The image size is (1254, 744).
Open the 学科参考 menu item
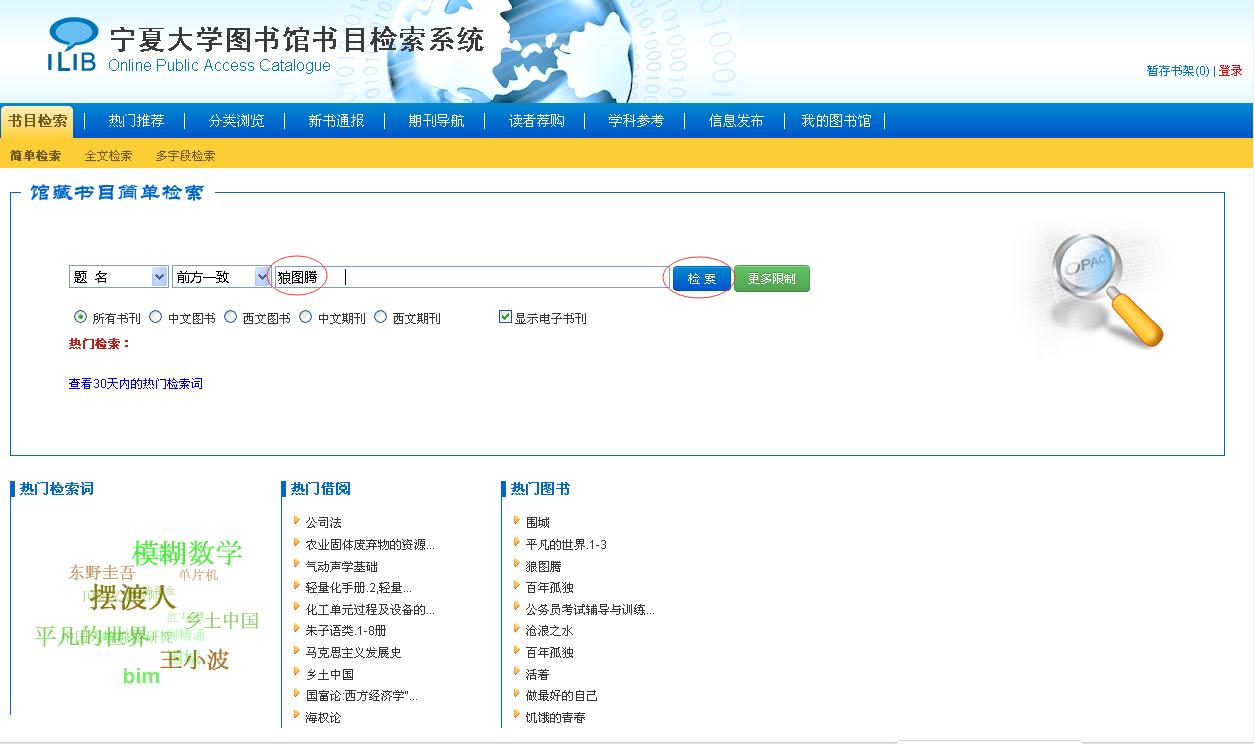point(636,121)
